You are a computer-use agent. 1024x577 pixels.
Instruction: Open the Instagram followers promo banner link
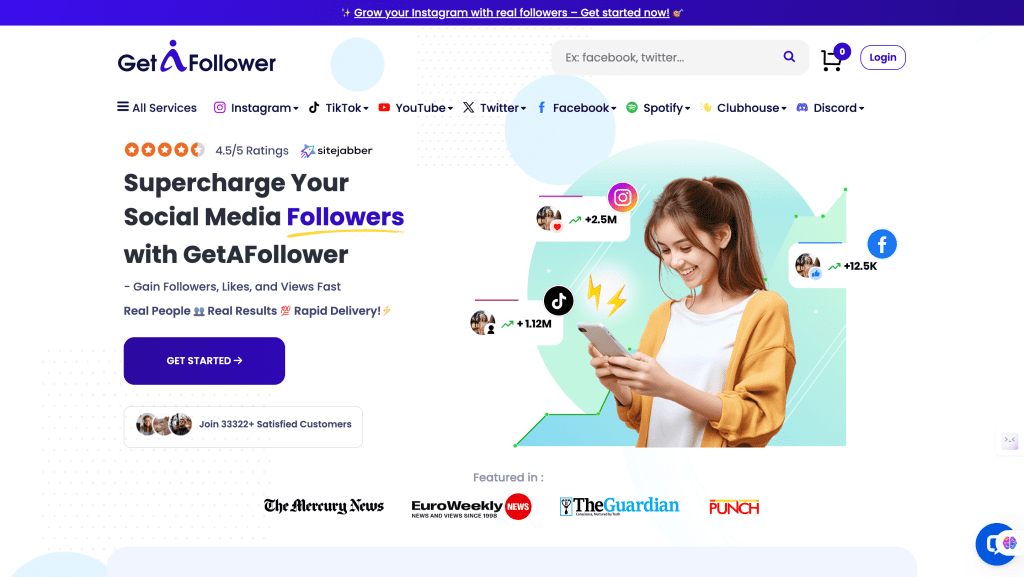[x=511, y=12]
